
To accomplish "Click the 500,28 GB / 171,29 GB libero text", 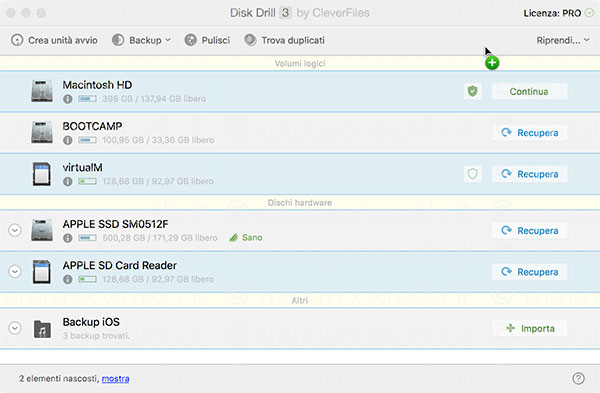I will click(160, 238).
